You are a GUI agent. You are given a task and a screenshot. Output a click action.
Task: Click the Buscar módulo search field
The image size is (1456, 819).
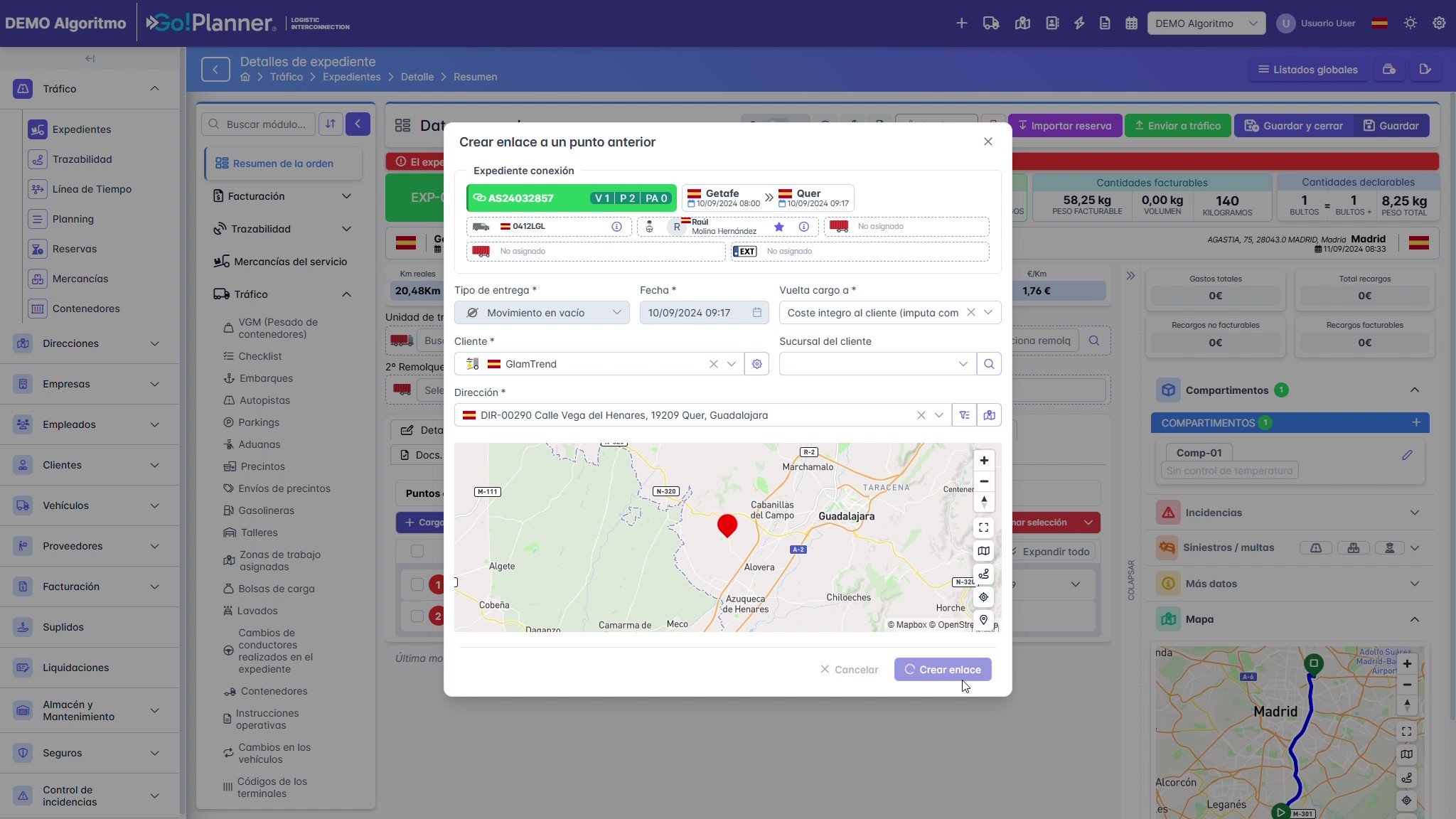(259, 124)
